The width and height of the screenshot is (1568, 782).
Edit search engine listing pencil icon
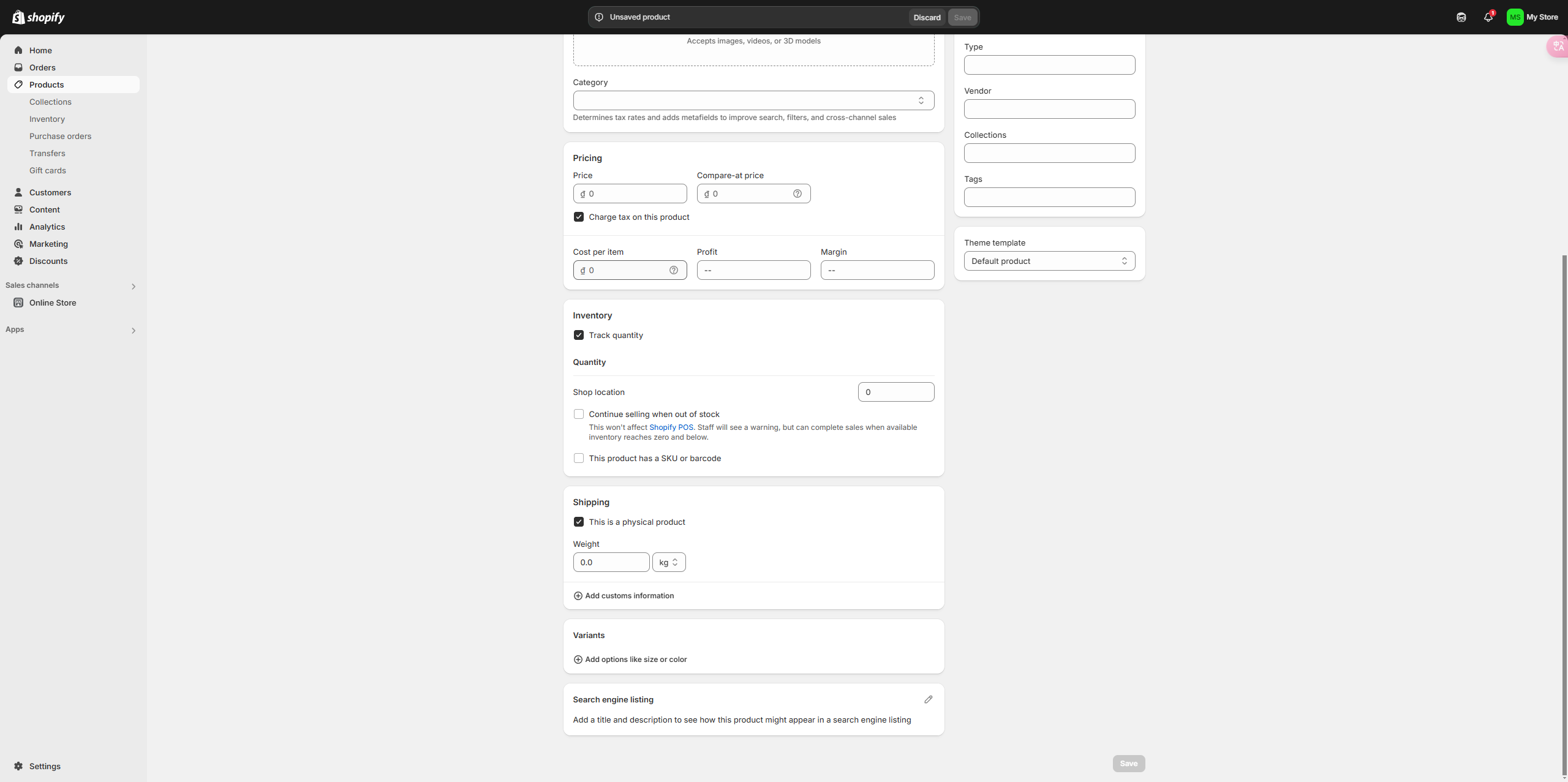(928, 699)
